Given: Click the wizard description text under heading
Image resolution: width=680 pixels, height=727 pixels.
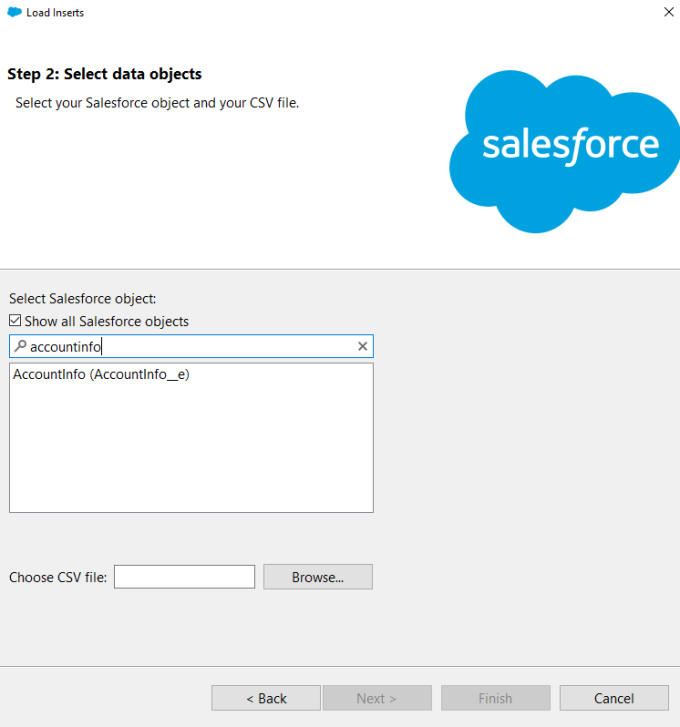Looking at the screenshot, I should pyautogui.click(x=157, y=103).
